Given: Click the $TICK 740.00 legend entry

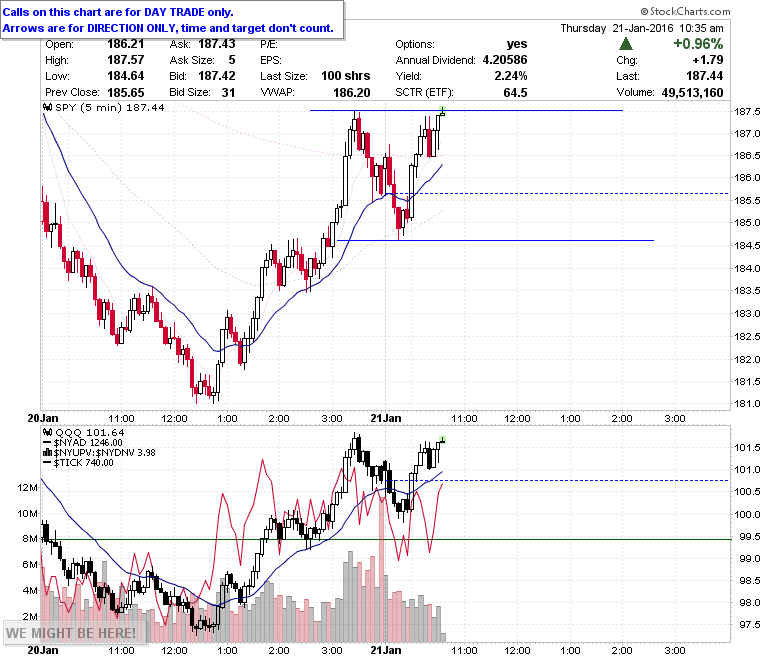Looking at the screenshot, I should click(84, 462).
